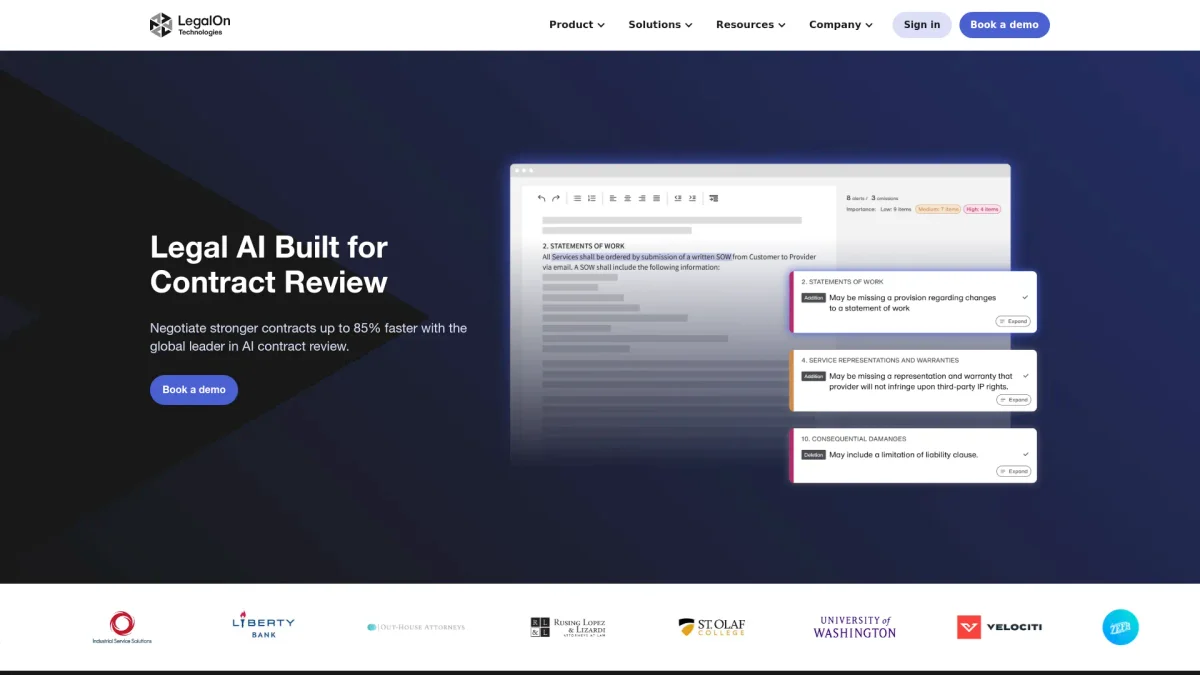The width and height of the screenshot is (1200, 675).
Task: Click the undo arrow in editor toolbar
Action: 542,198
